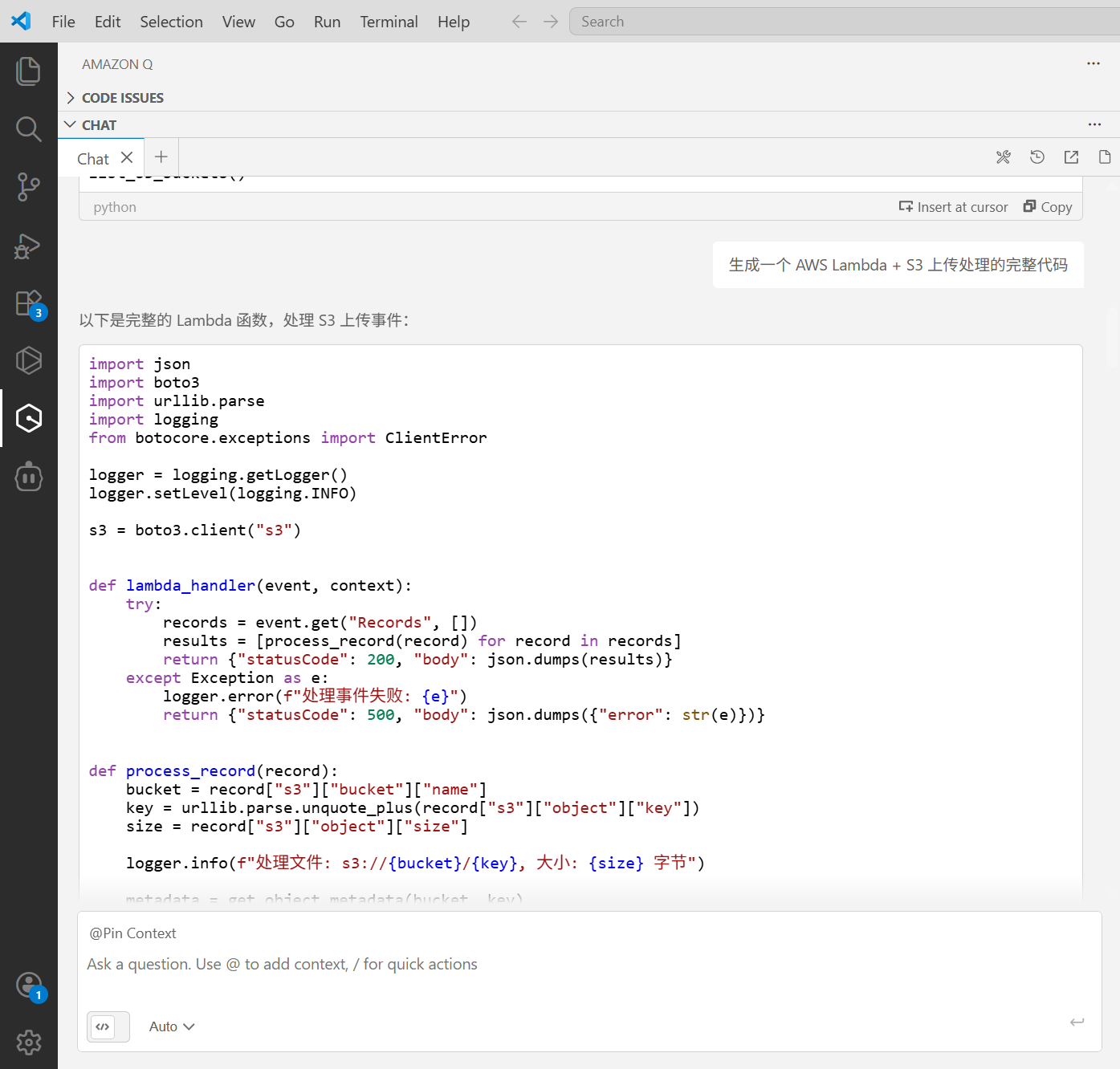1120x1069 pixels.
Task: Open the Edit menu
Action: coord(108,22)
